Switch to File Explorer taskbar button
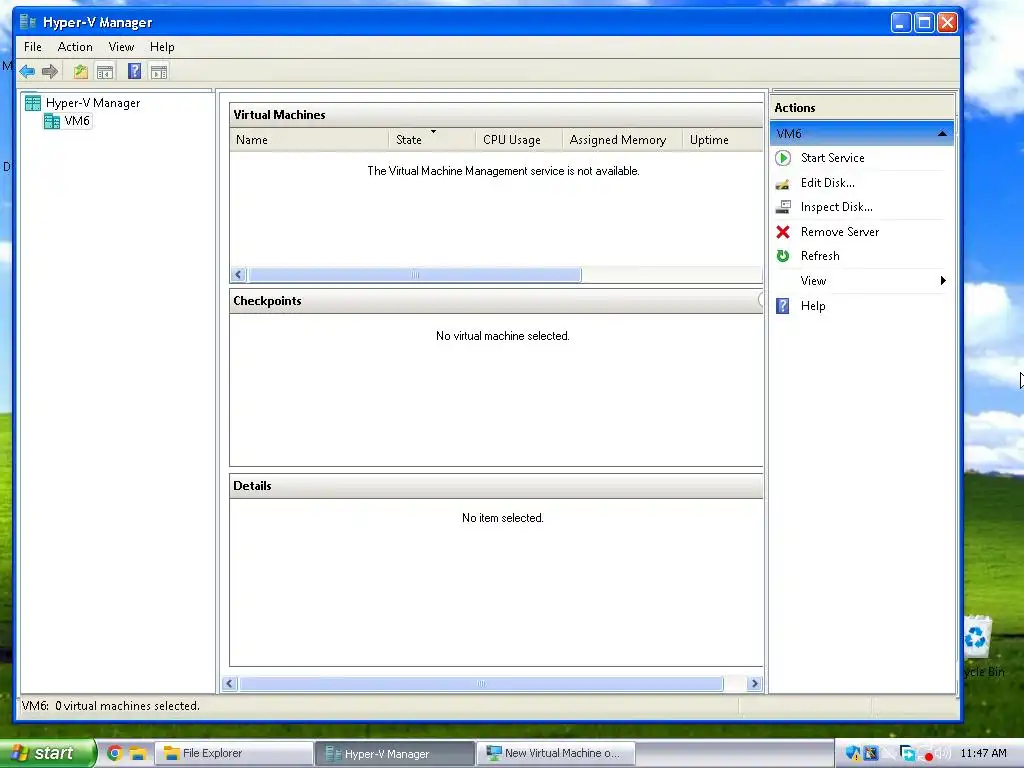 pyautogui.click(x=234, y=753)
